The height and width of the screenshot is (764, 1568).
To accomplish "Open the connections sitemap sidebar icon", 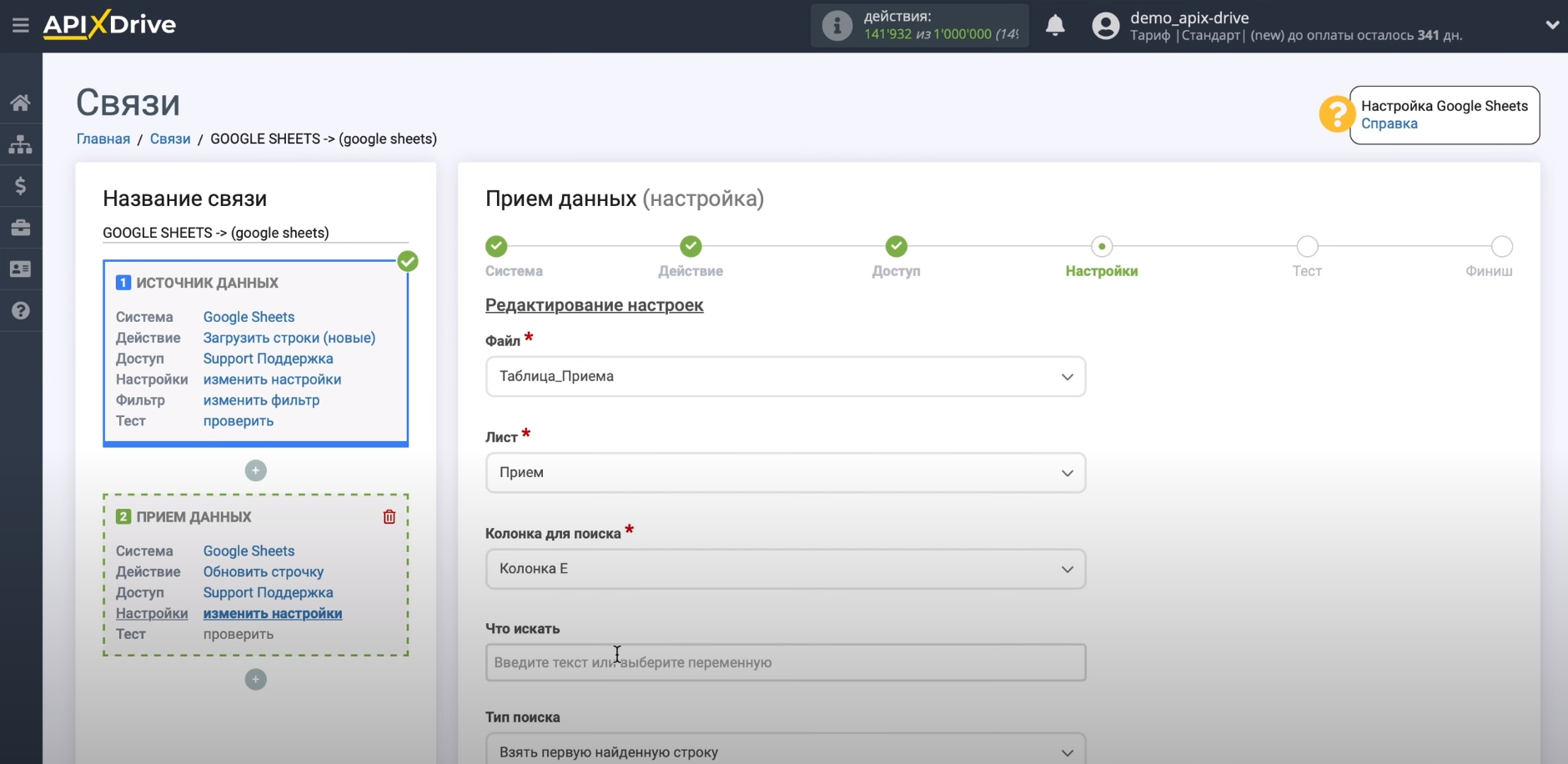I will click(21, 144).
